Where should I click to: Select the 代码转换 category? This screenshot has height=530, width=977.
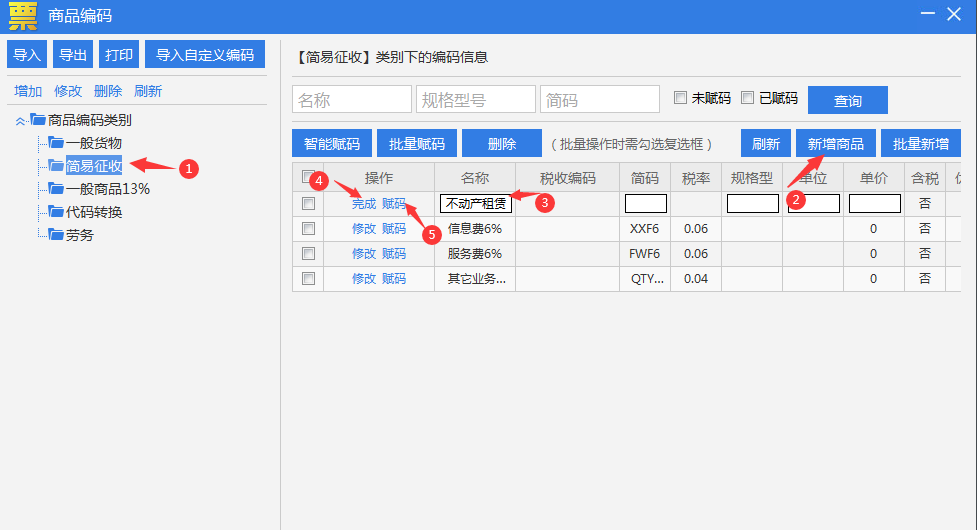93,212
